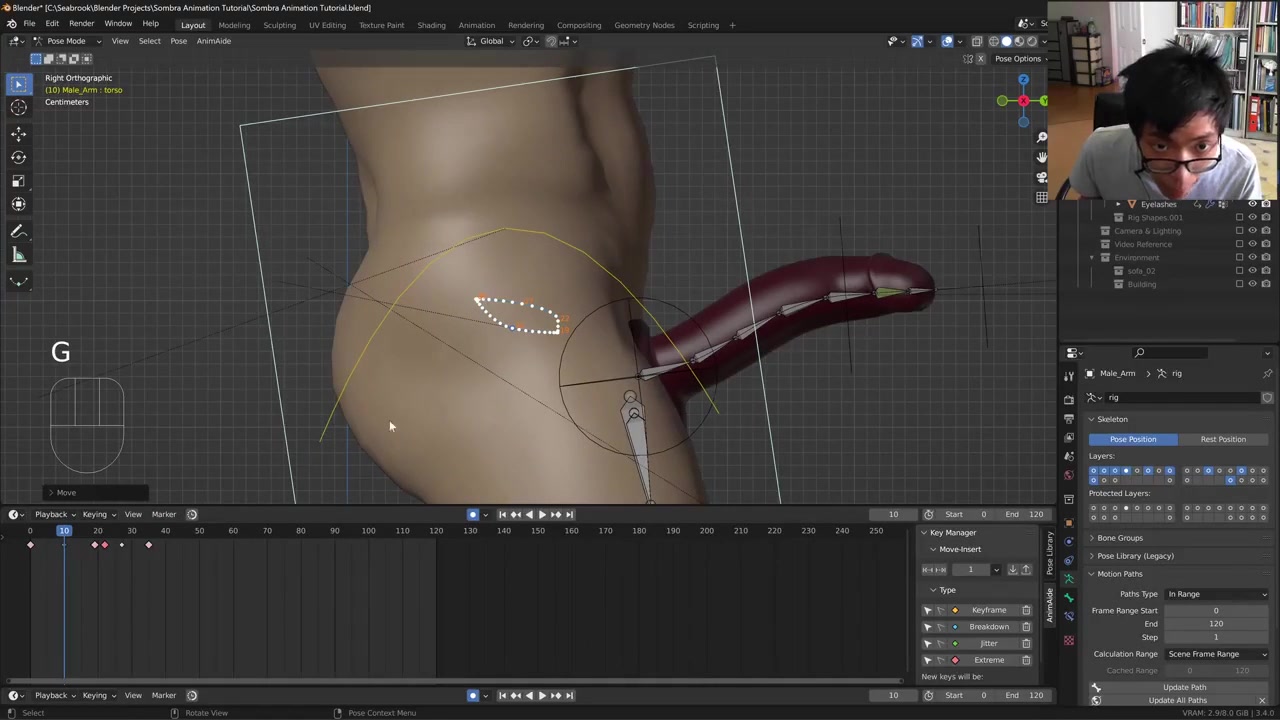Click the pan view hand icon
1280x720 pixels.
pos(1041,157)
